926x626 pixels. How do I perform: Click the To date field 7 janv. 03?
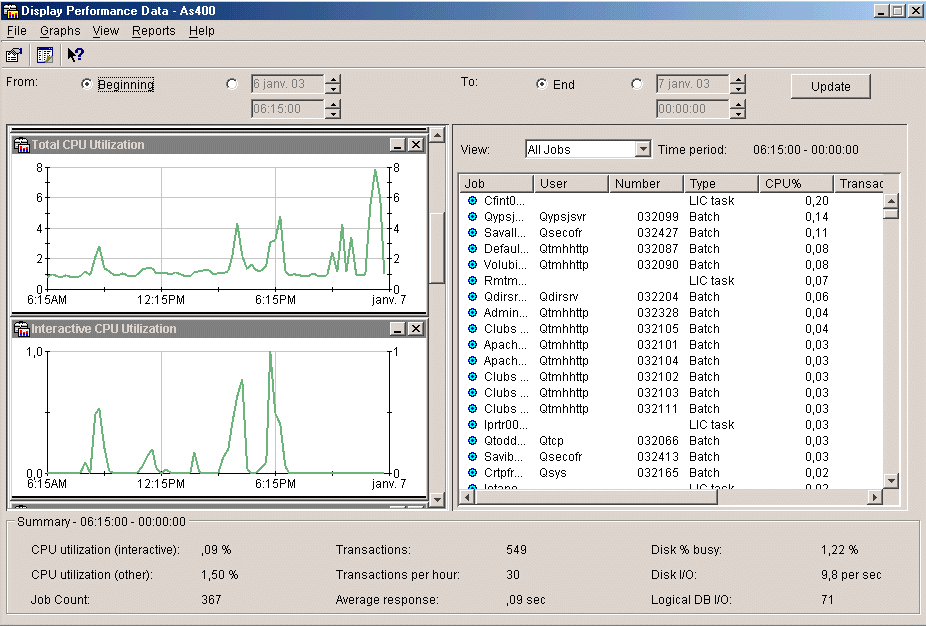692,84
